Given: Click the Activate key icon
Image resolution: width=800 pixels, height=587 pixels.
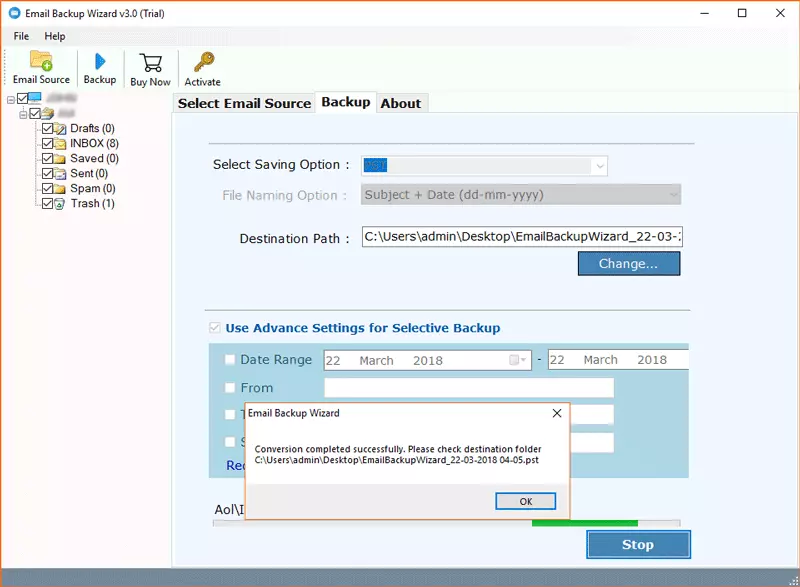Looking at the screenshot, I should (204, 62).
